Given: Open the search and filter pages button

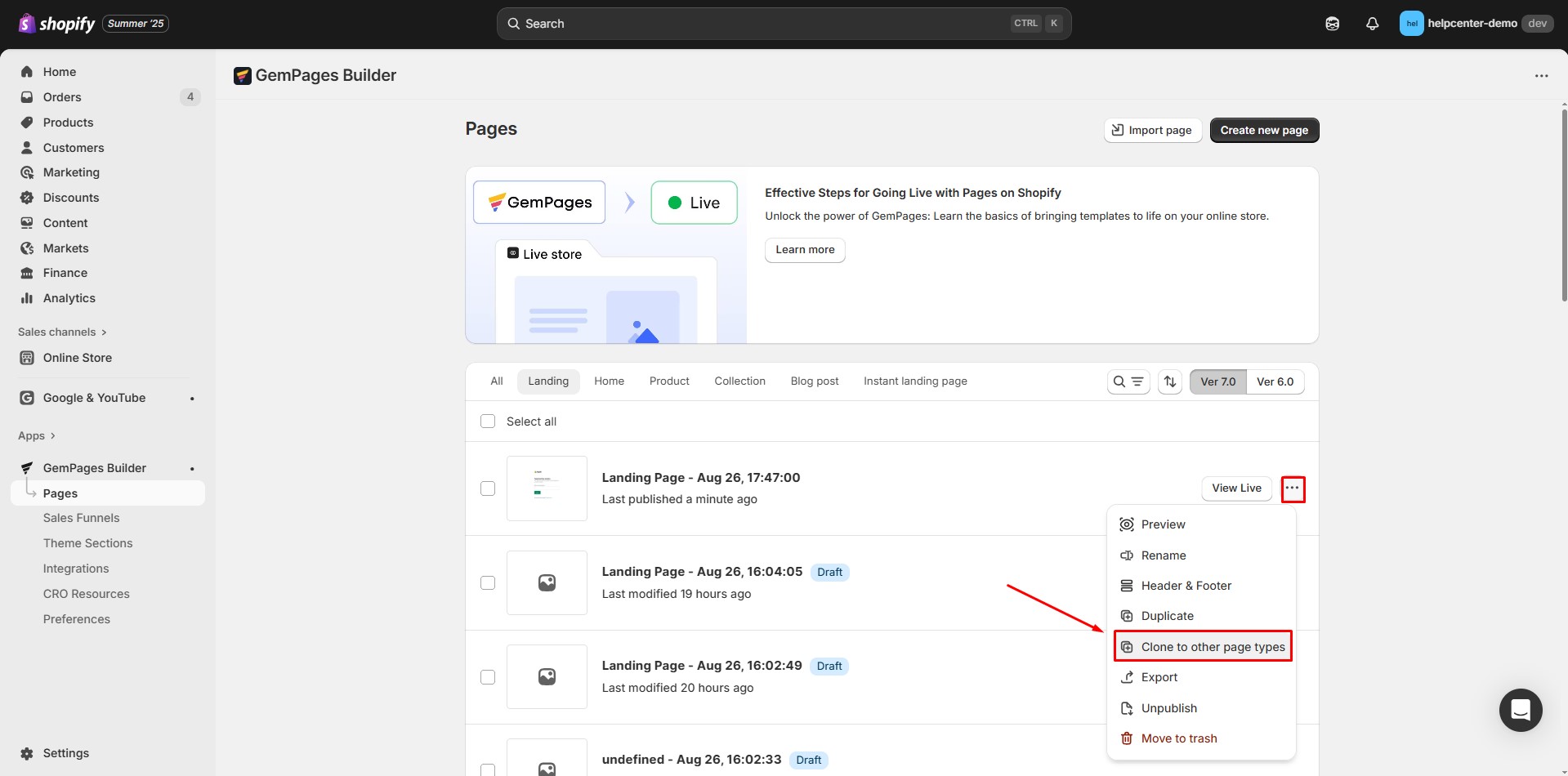Looking at the screenshot, I should [1128, 381].
